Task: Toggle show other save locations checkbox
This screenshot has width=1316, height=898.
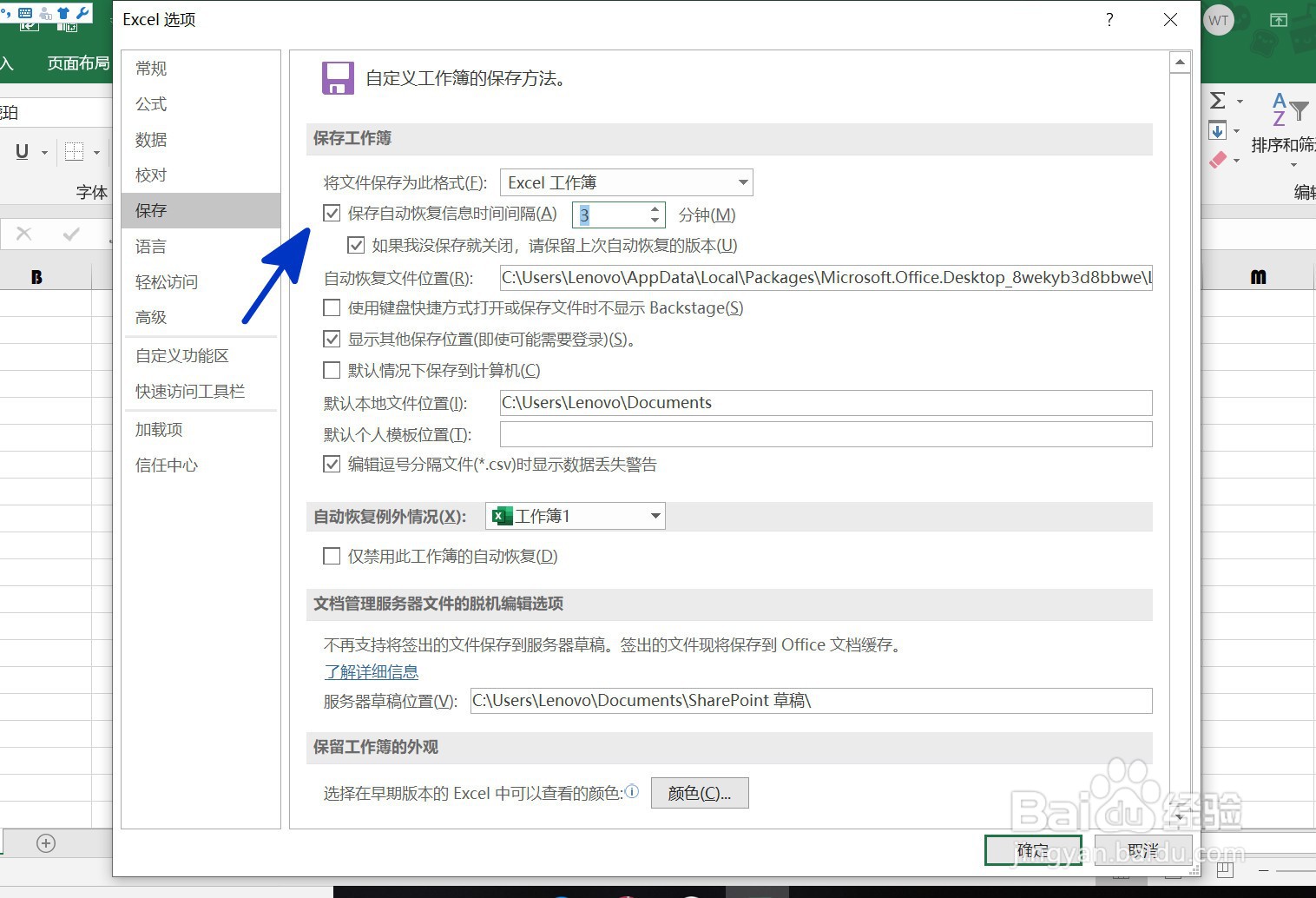Action: [x=332, y=339]
